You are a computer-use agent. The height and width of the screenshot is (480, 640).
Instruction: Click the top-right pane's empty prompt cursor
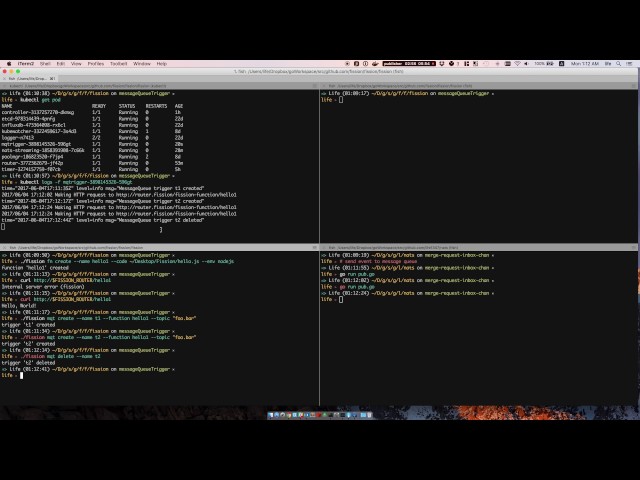(x=341, y=100)
